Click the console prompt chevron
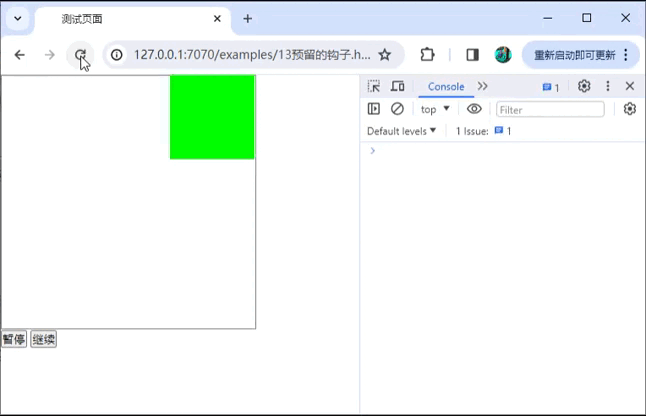The width and height of the screenshot is (646, 416). click(x=372, y=150)
